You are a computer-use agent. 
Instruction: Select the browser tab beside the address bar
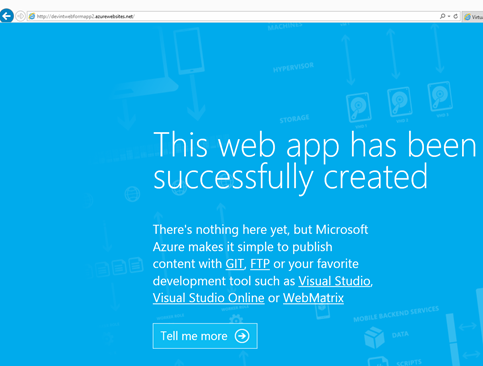tap(473, 16)
